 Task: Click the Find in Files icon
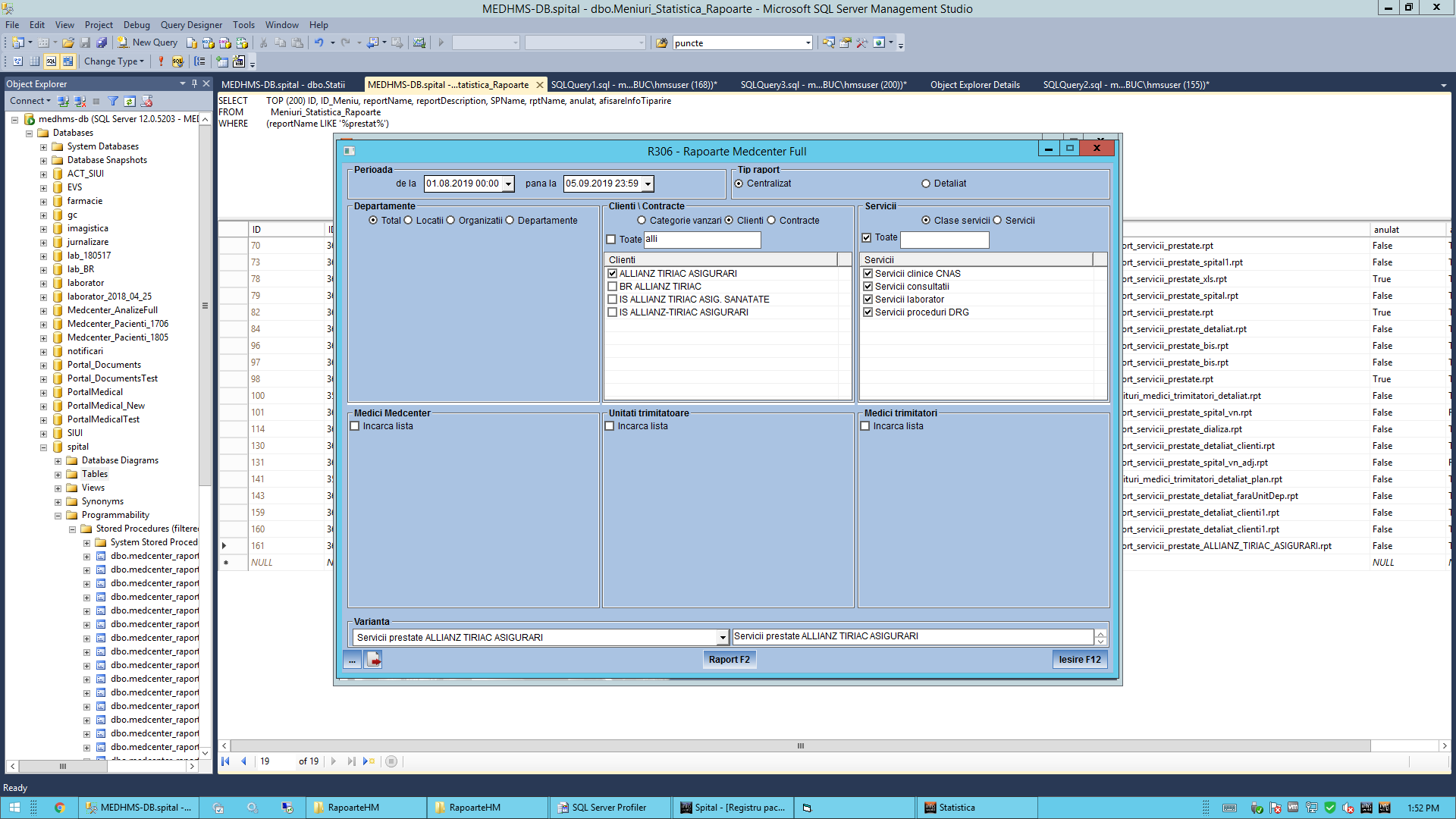(662, 42)
